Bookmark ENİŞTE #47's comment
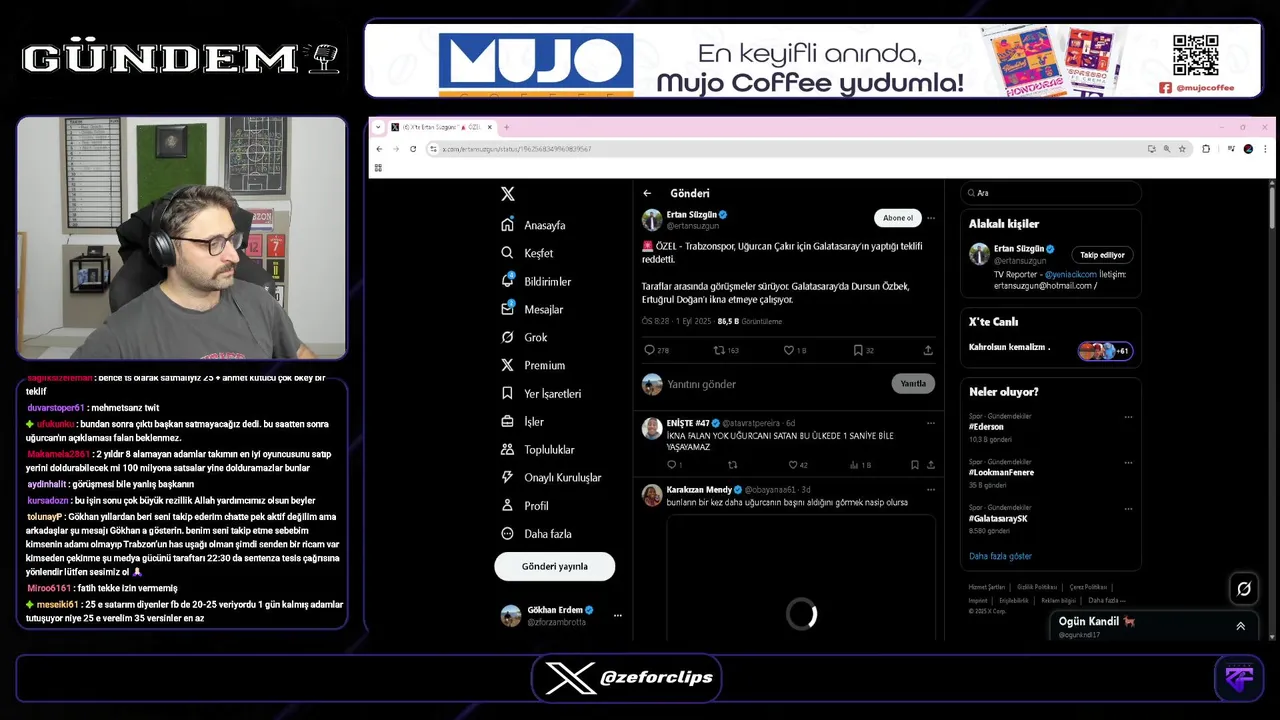The width and height of the screenshot is (1280, 720). (x=914, y=465)
